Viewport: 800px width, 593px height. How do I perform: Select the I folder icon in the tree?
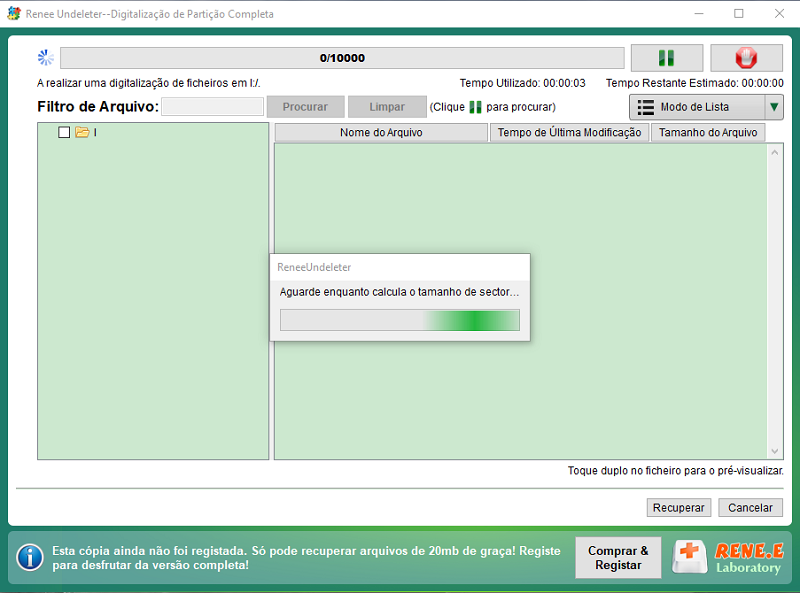click(x=82, y=133)
